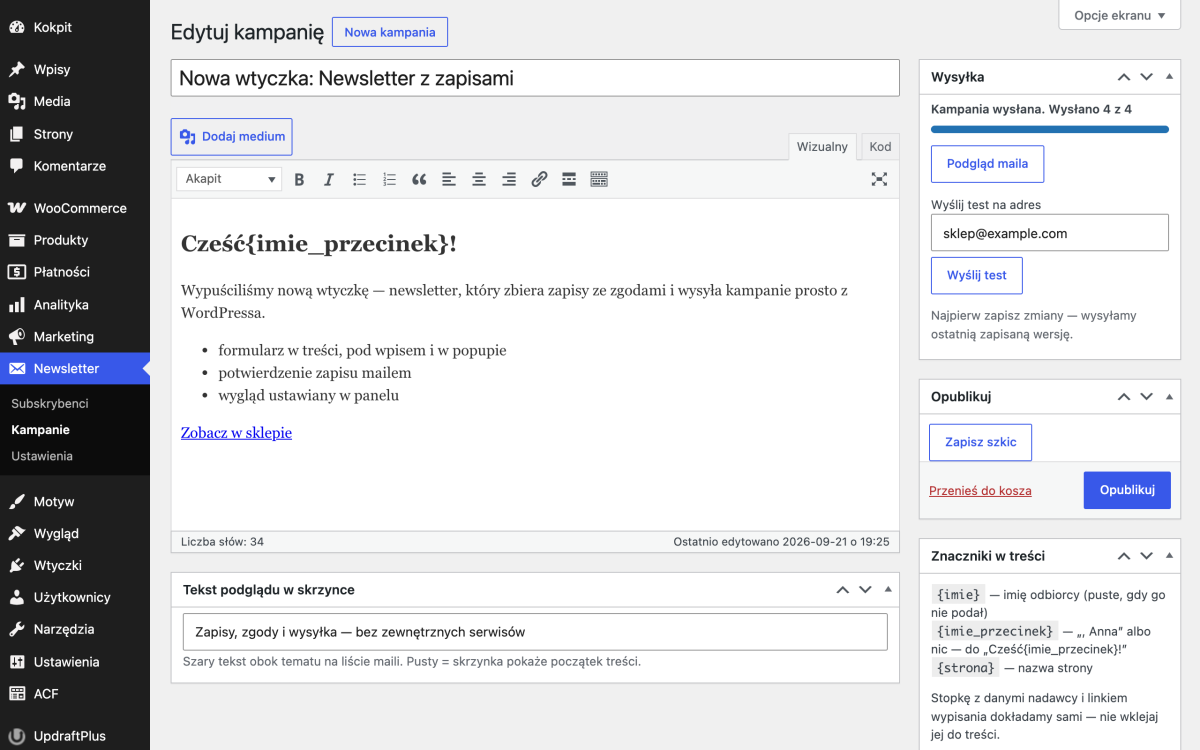This screenshot has height=750, width=1200.
Task: Click the insert link icon
Action: click(539, 179)
